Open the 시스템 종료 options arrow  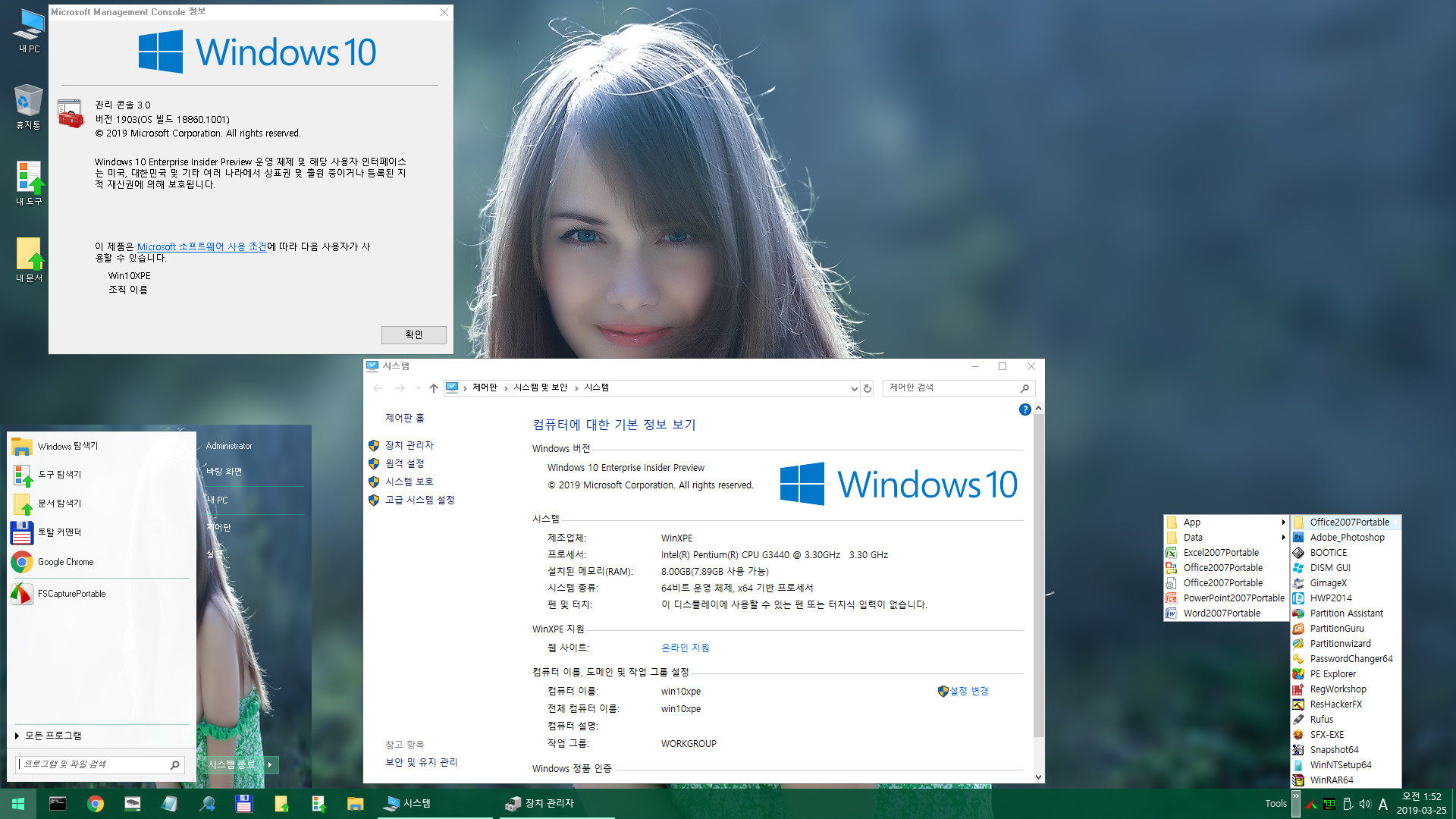(x=271, y=764)
